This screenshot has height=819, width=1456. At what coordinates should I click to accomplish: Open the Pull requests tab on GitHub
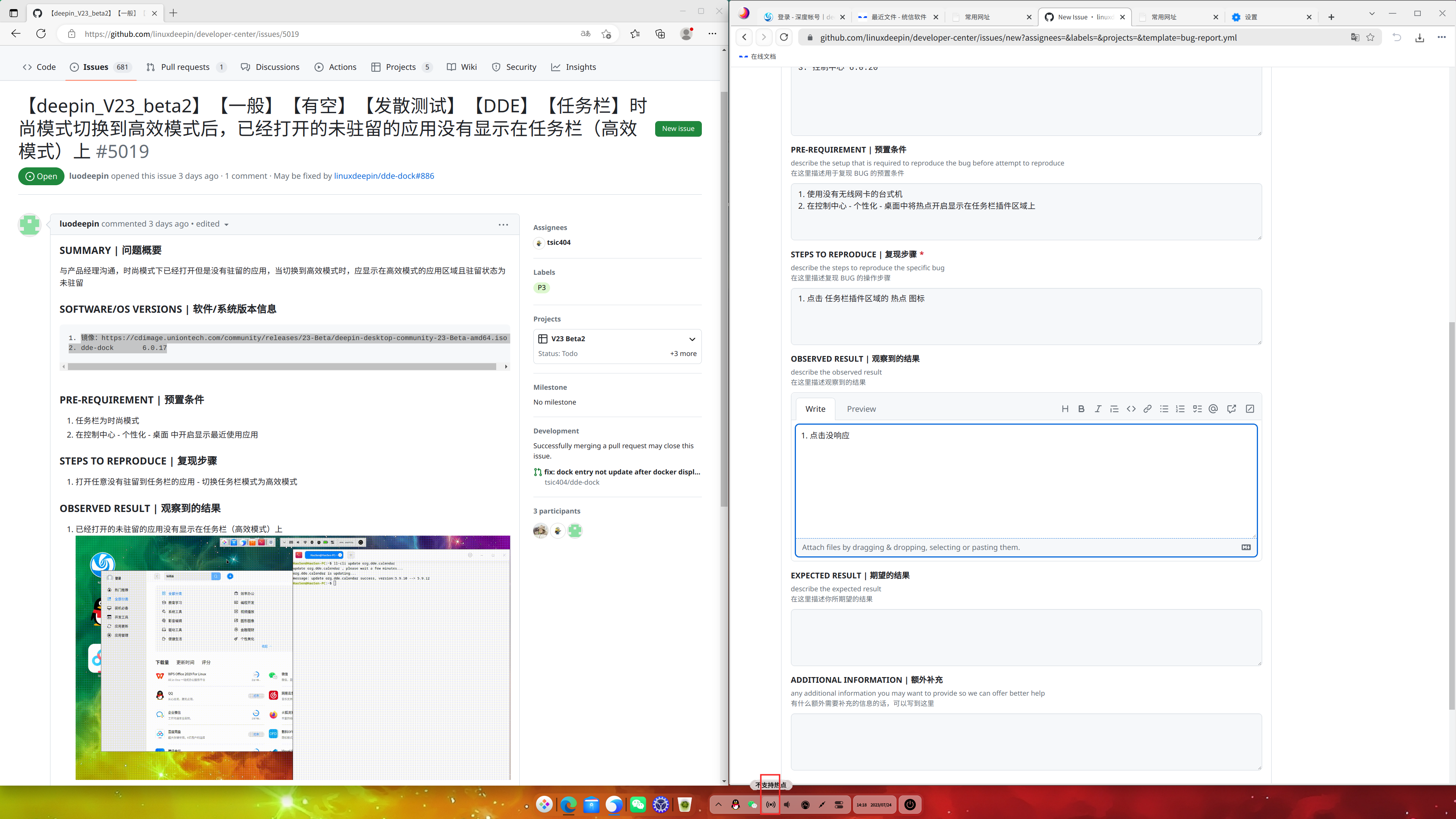[186, 67]
